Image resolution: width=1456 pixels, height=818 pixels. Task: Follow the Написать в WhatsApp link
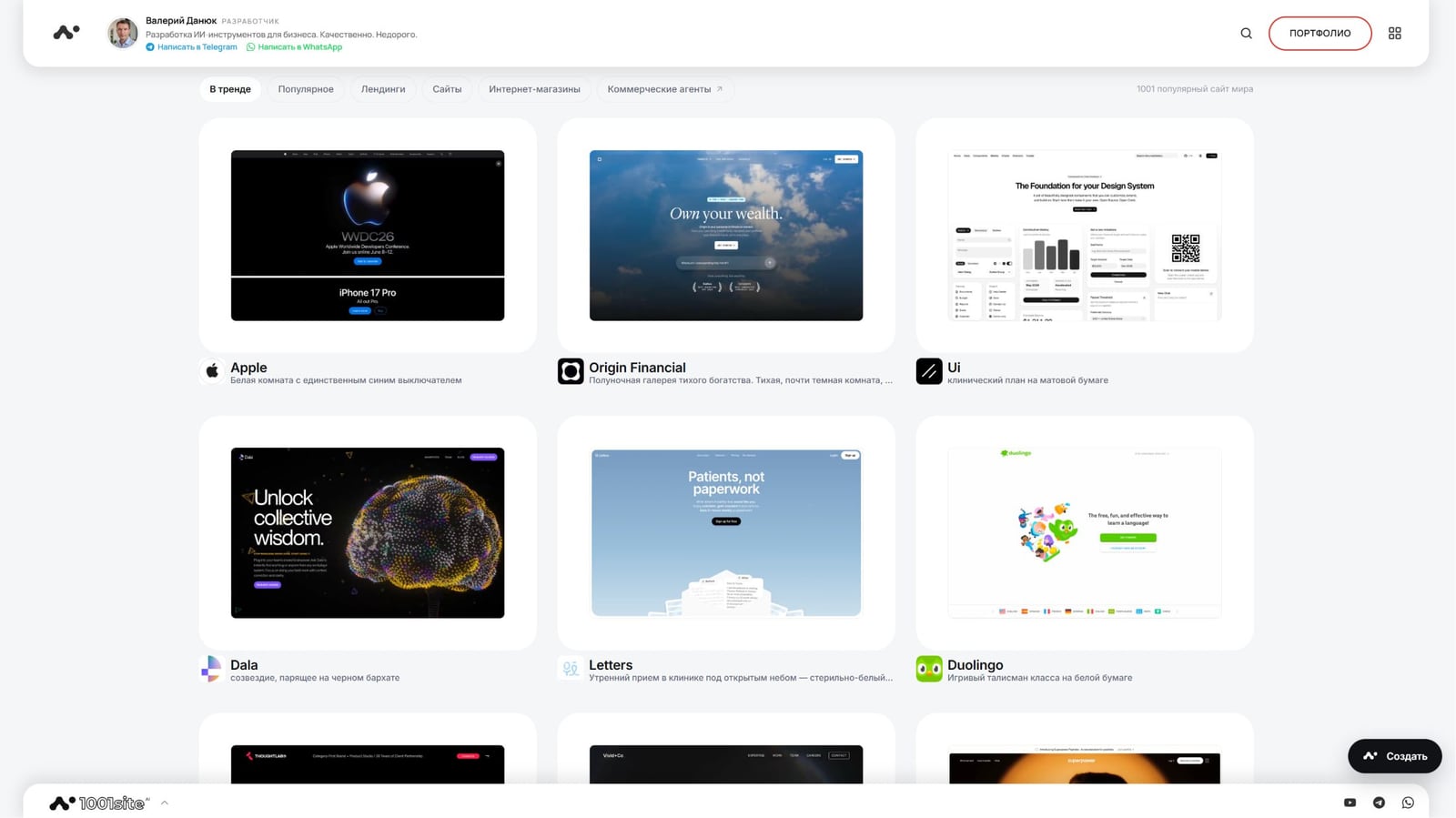[x=295, y=47]
